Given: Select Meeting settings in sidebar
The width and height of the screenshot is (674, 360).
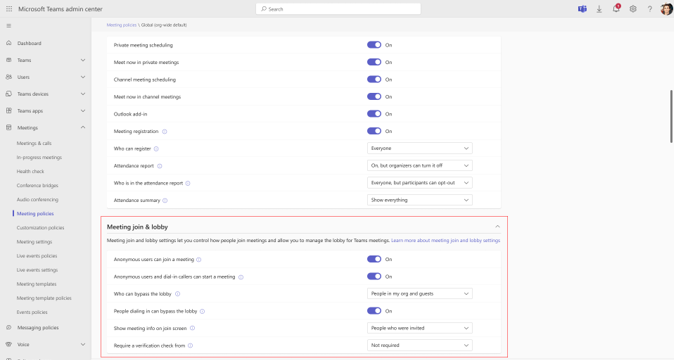Looking at the screenshot, I should pos(34,242).
